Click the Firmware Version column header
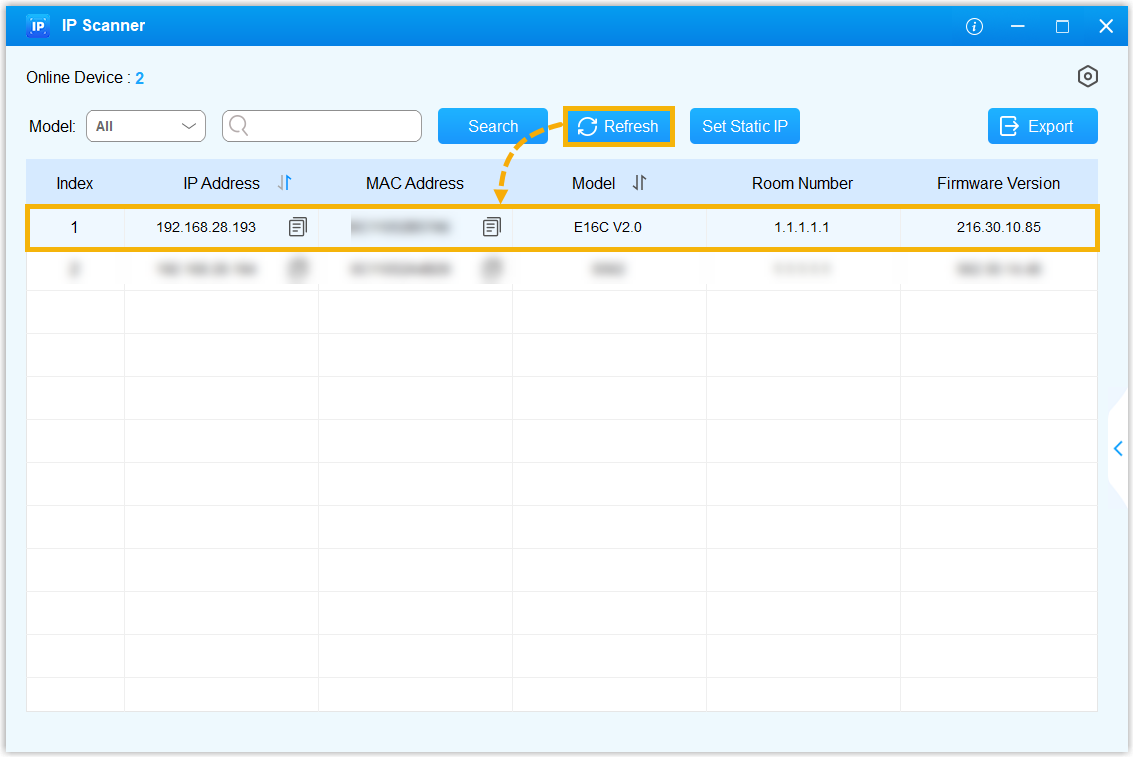Viewport: 1134px width, 758px height. coord(998,183)
